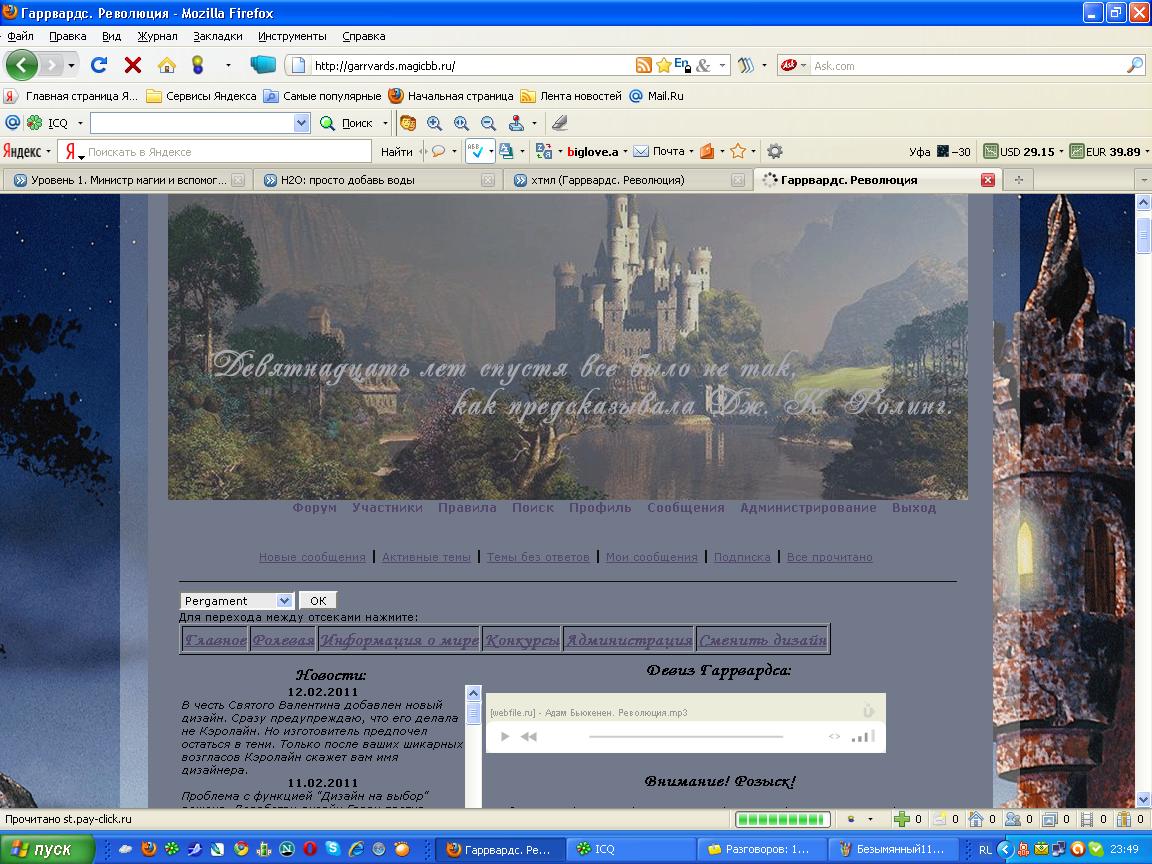Switch to the ICQ taskbar window

click(632, 849)
